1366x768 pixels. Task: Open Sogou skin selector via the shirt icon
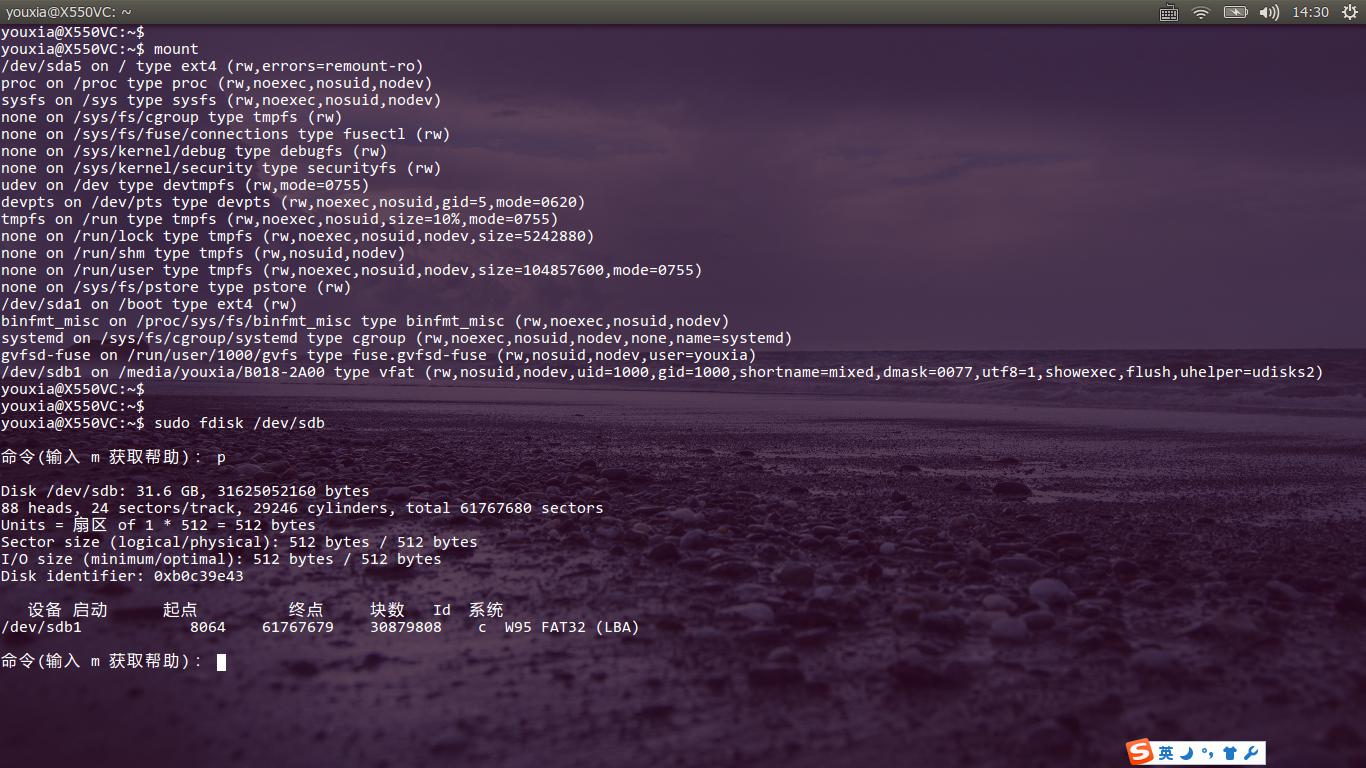click(x=1230, y=753)
